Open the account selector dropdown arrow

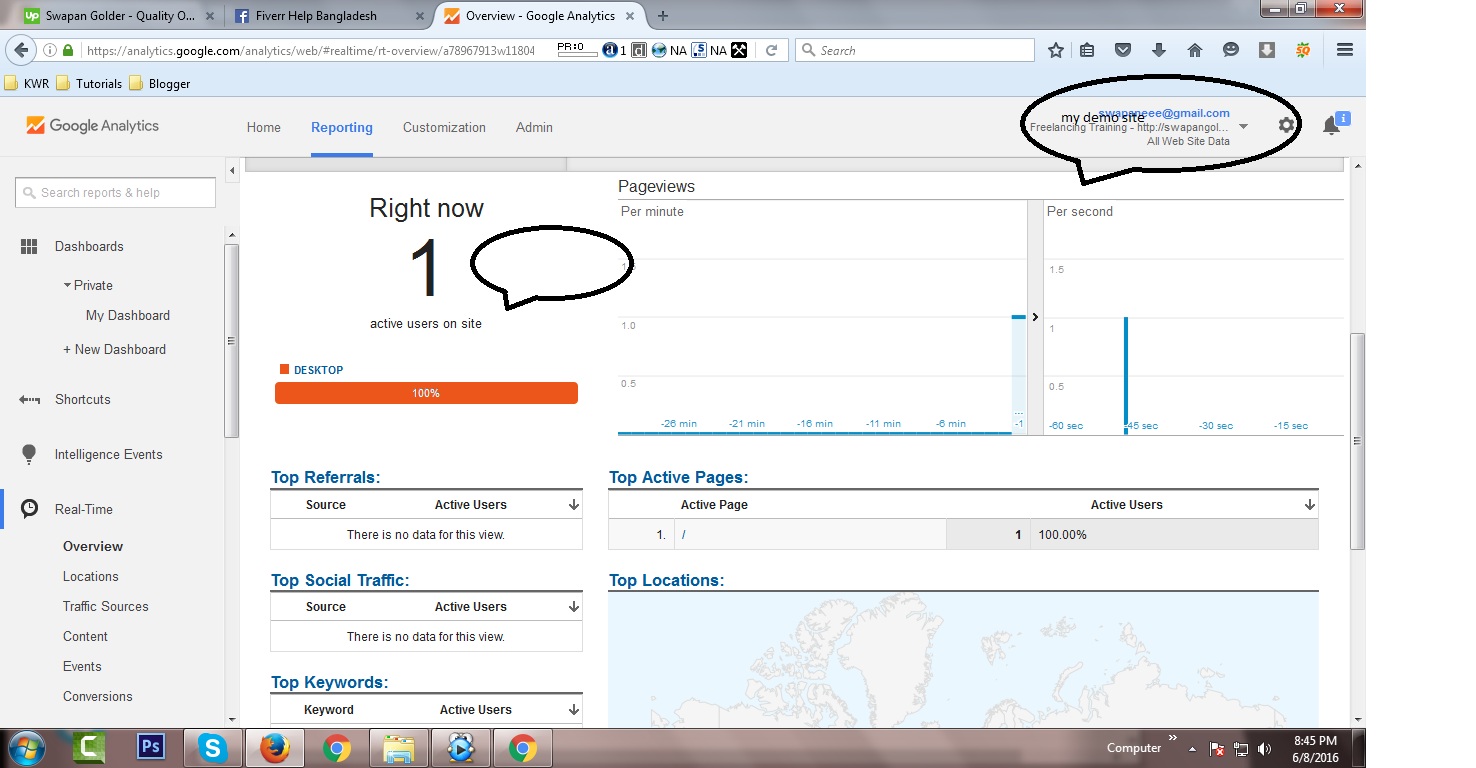pos(1243,127)
